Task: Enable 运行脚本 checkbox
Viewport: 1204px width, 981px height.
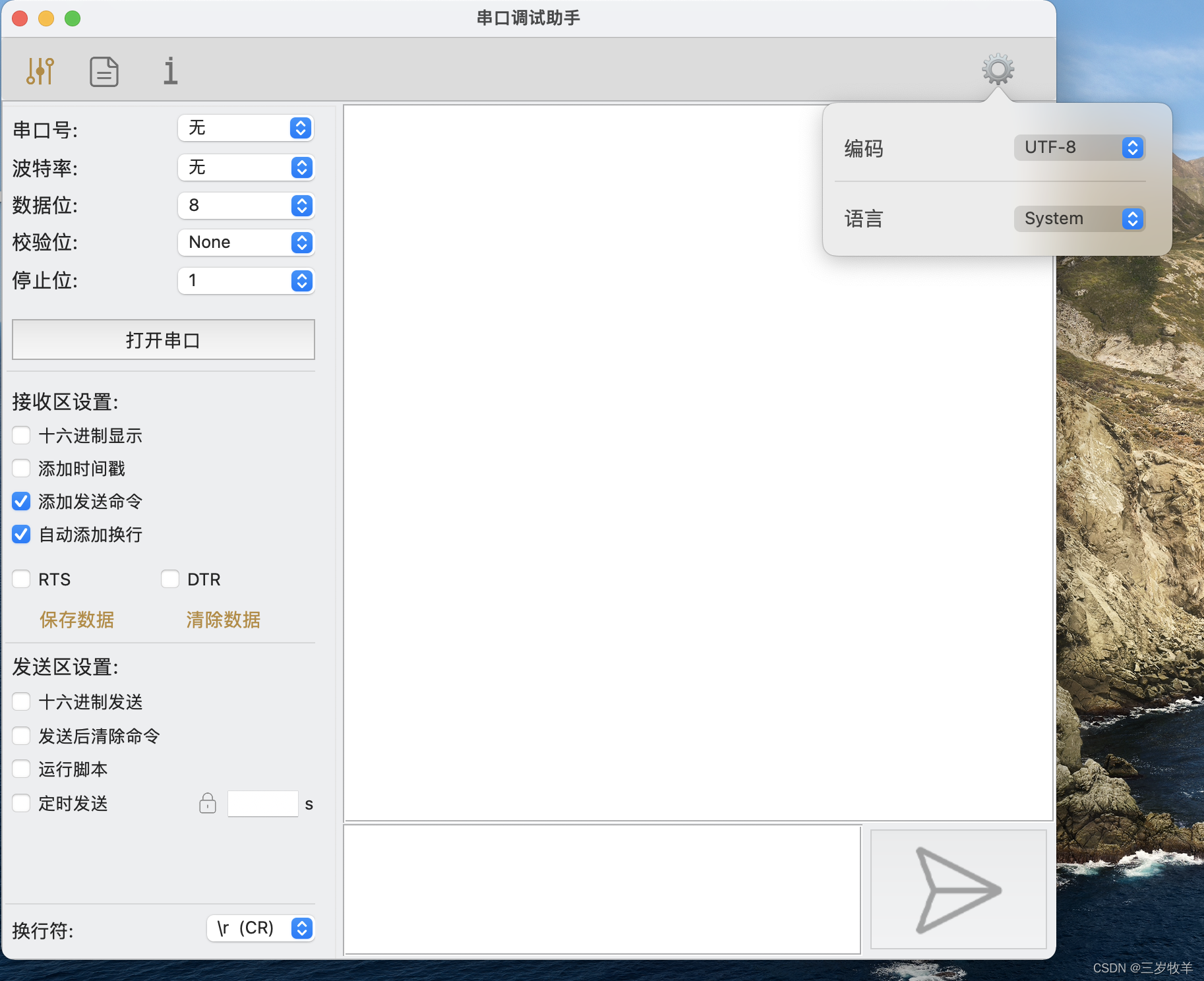Action: pyautogui.click(x=21, y=769)
